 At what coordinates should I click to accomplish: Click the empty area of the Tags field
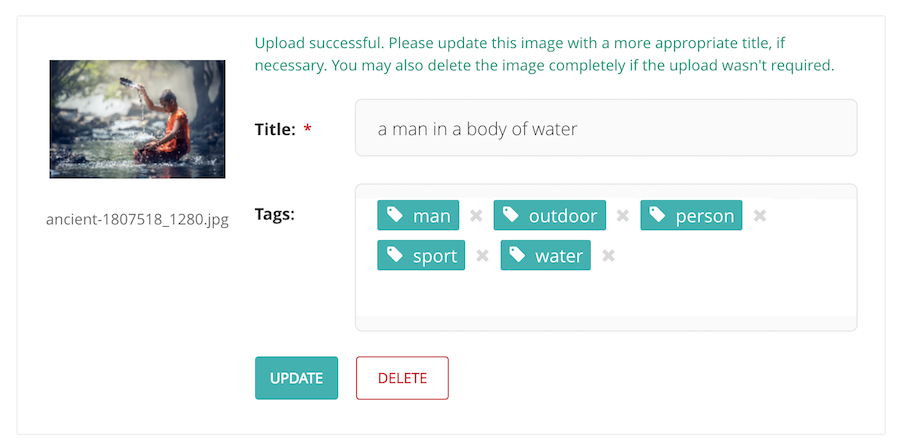[x=606, y=295]
